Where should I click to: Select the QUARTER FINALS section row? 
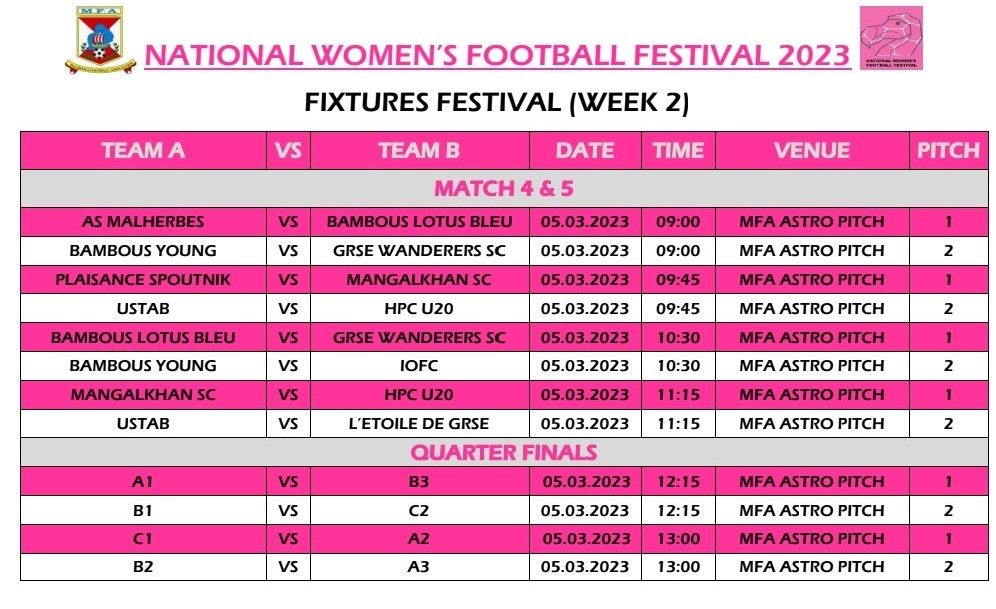point(504,453)
